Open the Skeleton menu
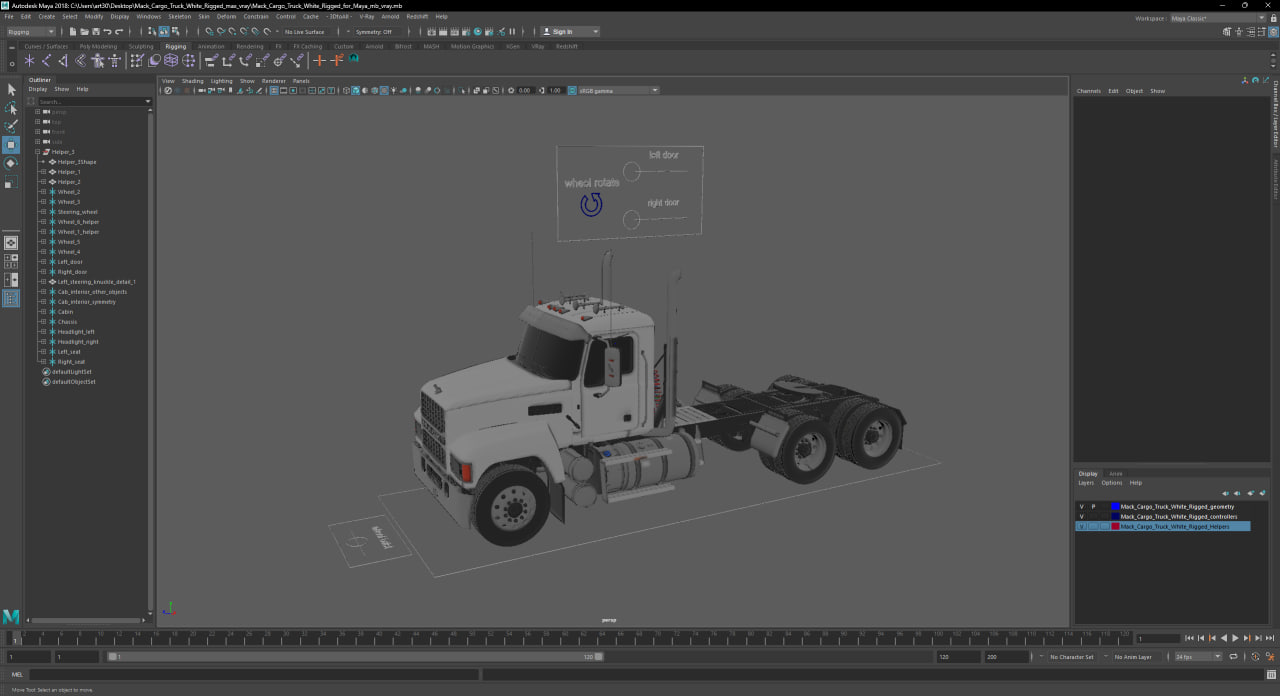This screenshot has width=1280, height=696. pos(179,17)
